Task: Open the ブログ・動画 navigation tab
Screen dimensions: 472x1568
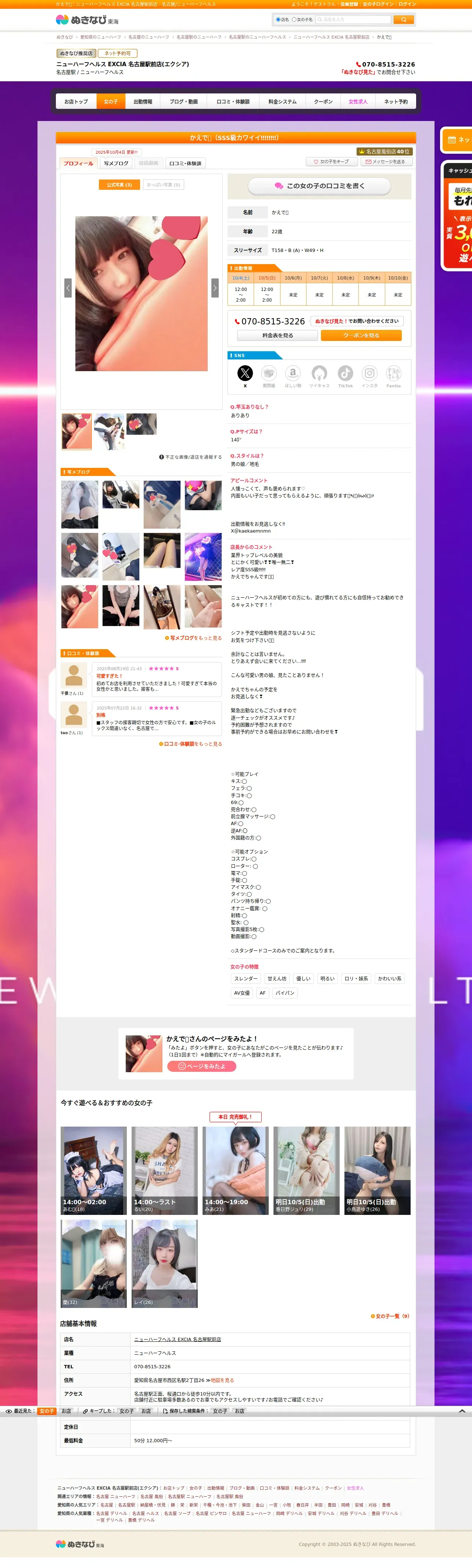Action: (x=184, y=102)
